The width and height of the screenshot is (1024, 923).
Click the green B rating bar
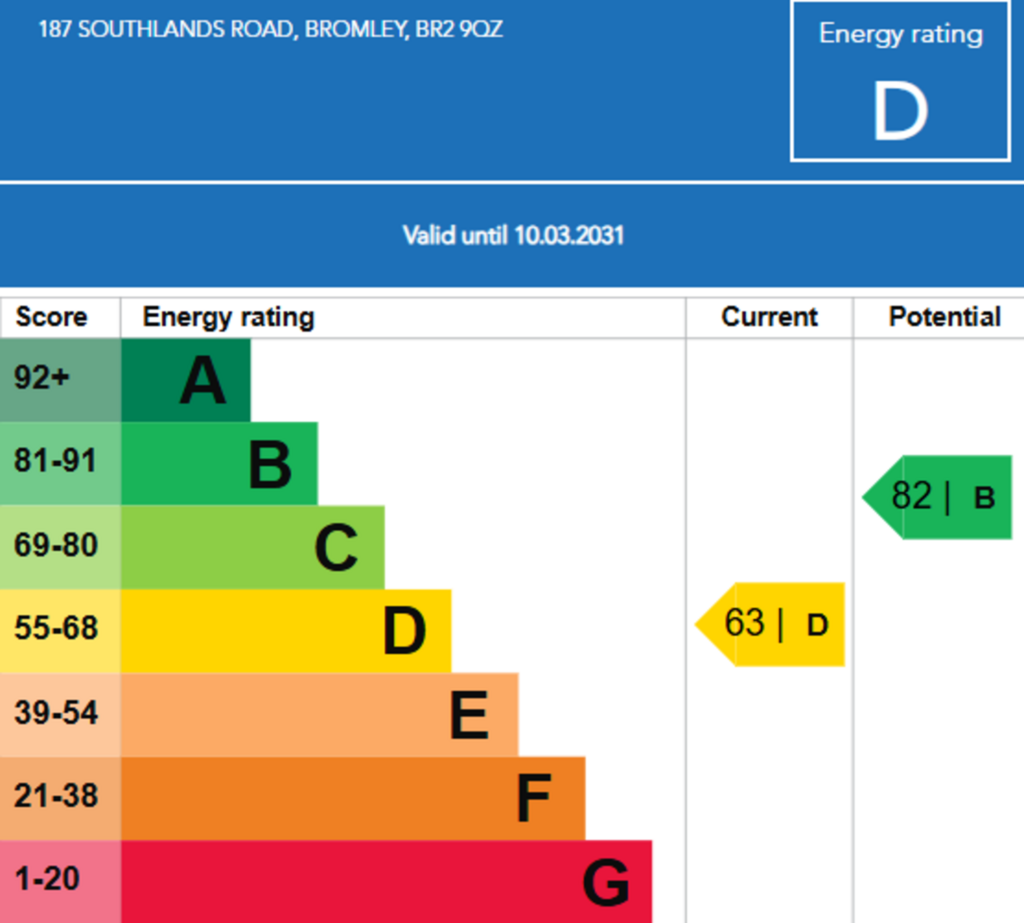coord(219,464)
